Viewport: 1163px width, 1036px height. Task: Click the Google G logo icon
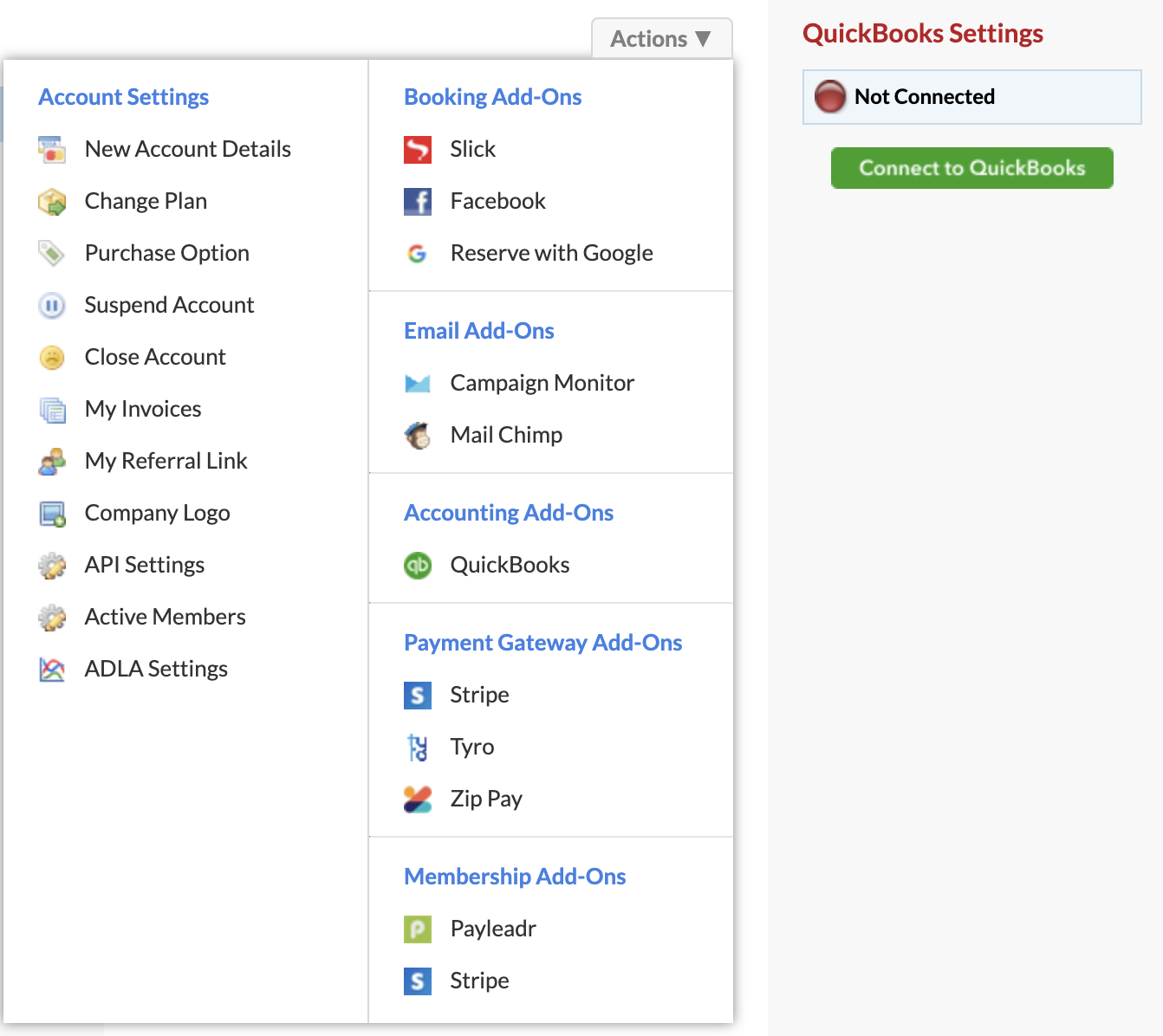click(418, 253)
